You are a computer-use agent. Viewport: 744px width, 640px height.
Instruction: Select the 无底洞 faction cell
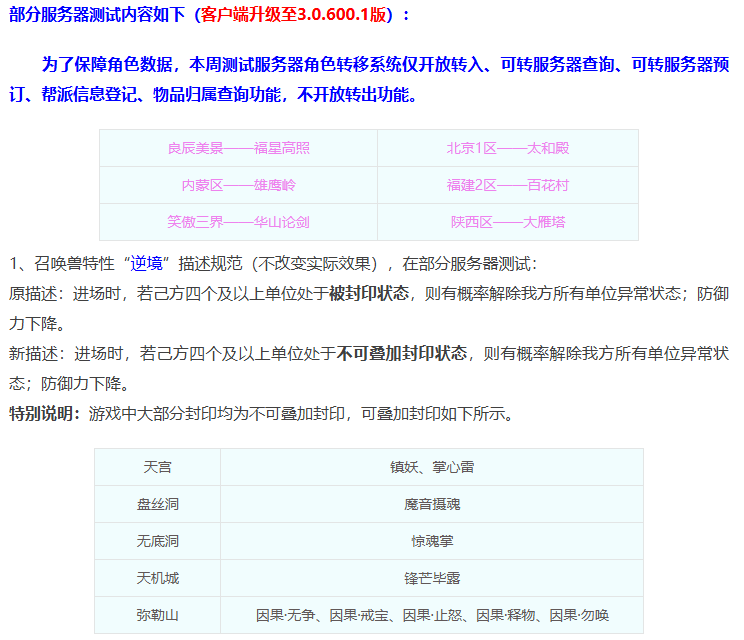[158, 541]
